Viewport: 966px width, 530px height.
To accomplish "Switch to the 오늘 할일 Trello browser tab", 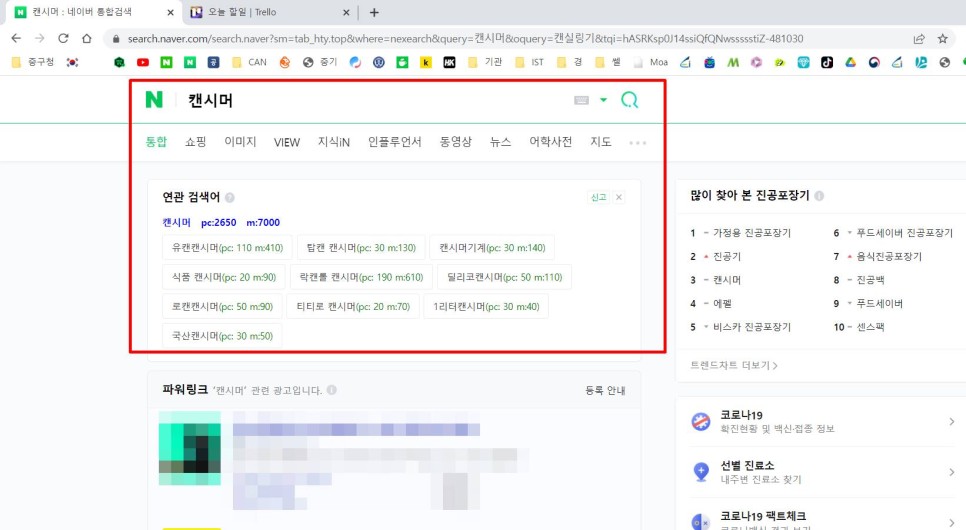I will click(269, 12).
